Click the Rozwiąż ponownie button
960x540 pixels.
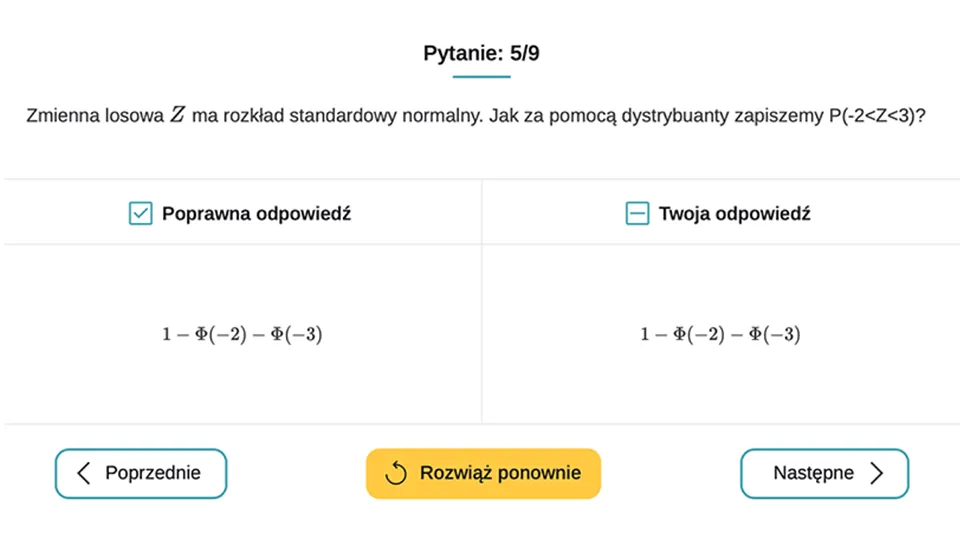[483, 473]
